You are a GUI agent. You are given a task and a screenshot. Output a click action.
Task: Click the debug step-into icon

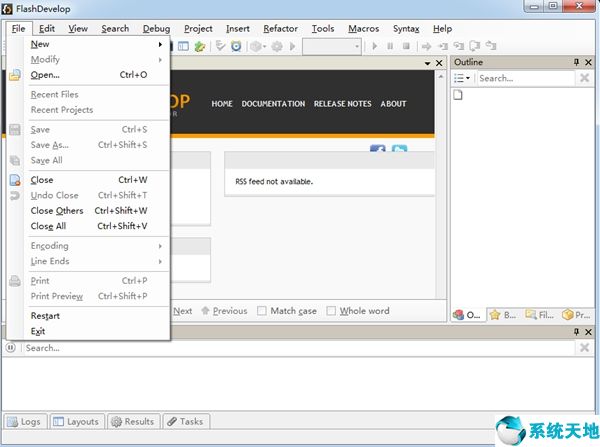point(443,47)
